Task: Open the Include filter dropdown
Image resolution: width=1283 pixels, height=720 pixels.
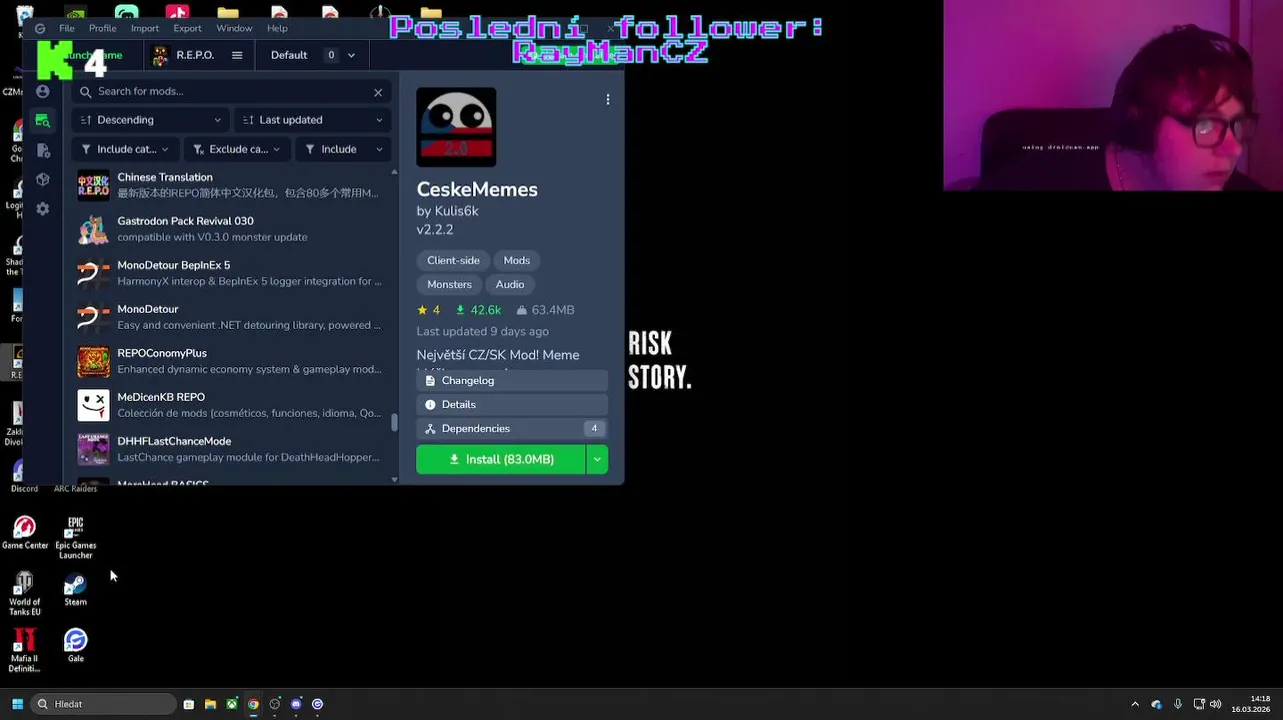Action: click(343, 149)
